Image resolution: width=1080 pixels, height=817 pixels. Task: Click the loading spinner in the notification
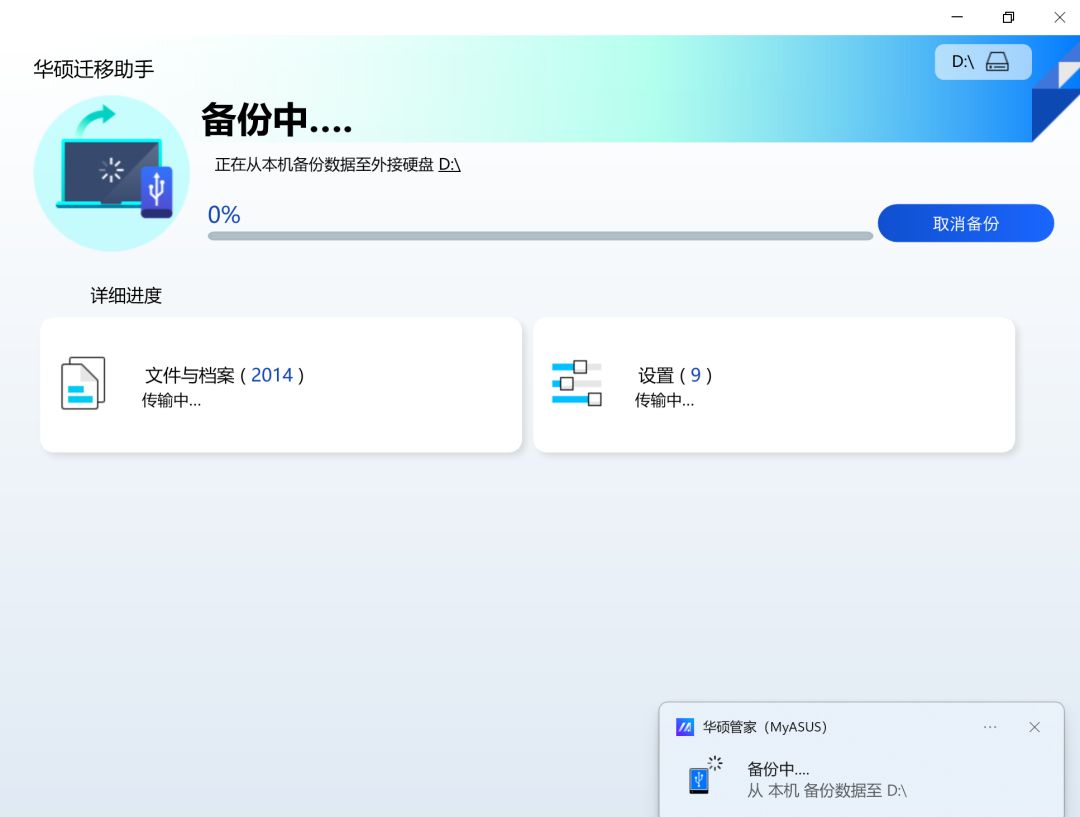[x=714, y=763]
